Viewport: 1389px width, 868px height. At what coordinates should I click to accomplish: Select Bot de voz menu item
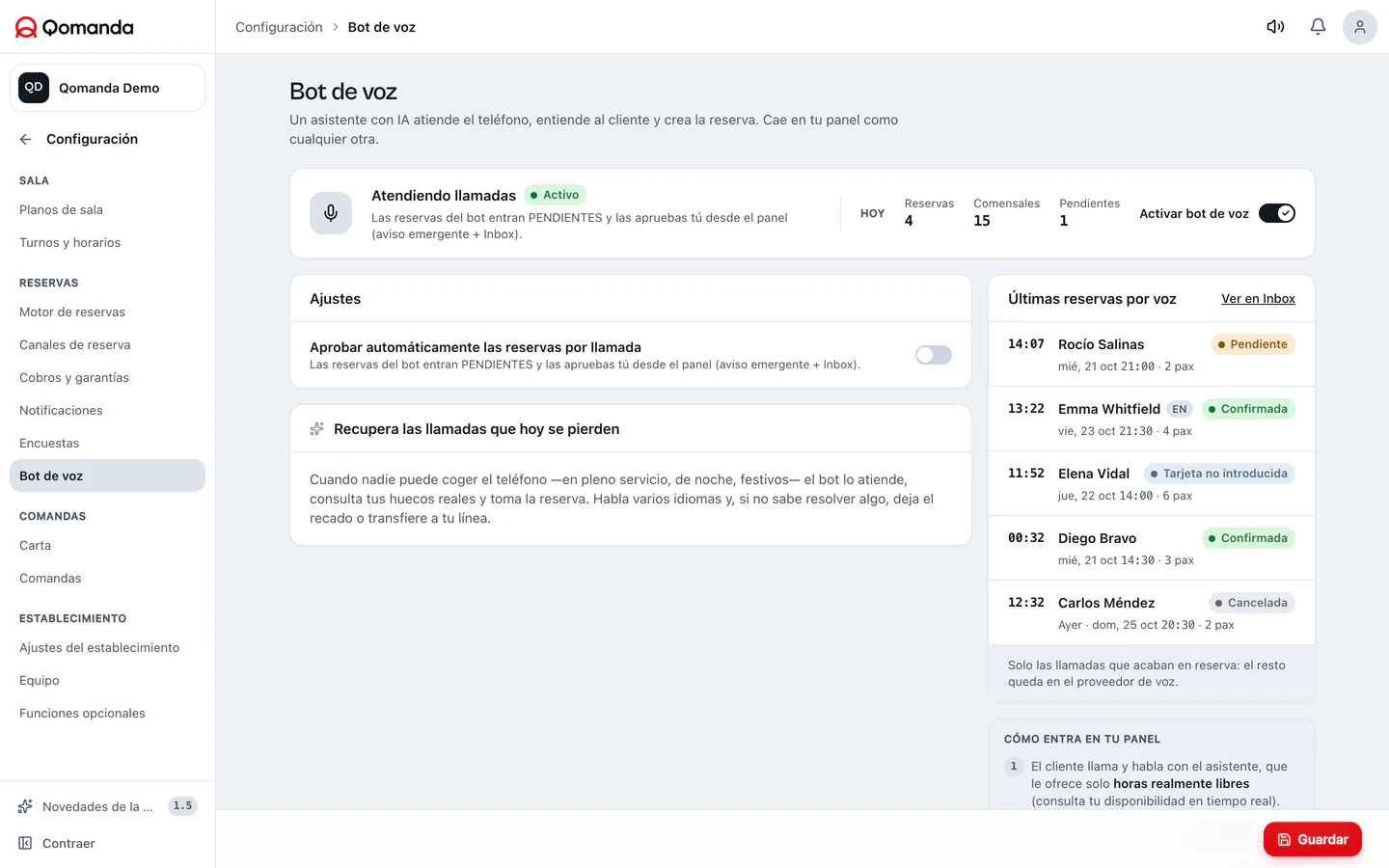tap(107, 475)
